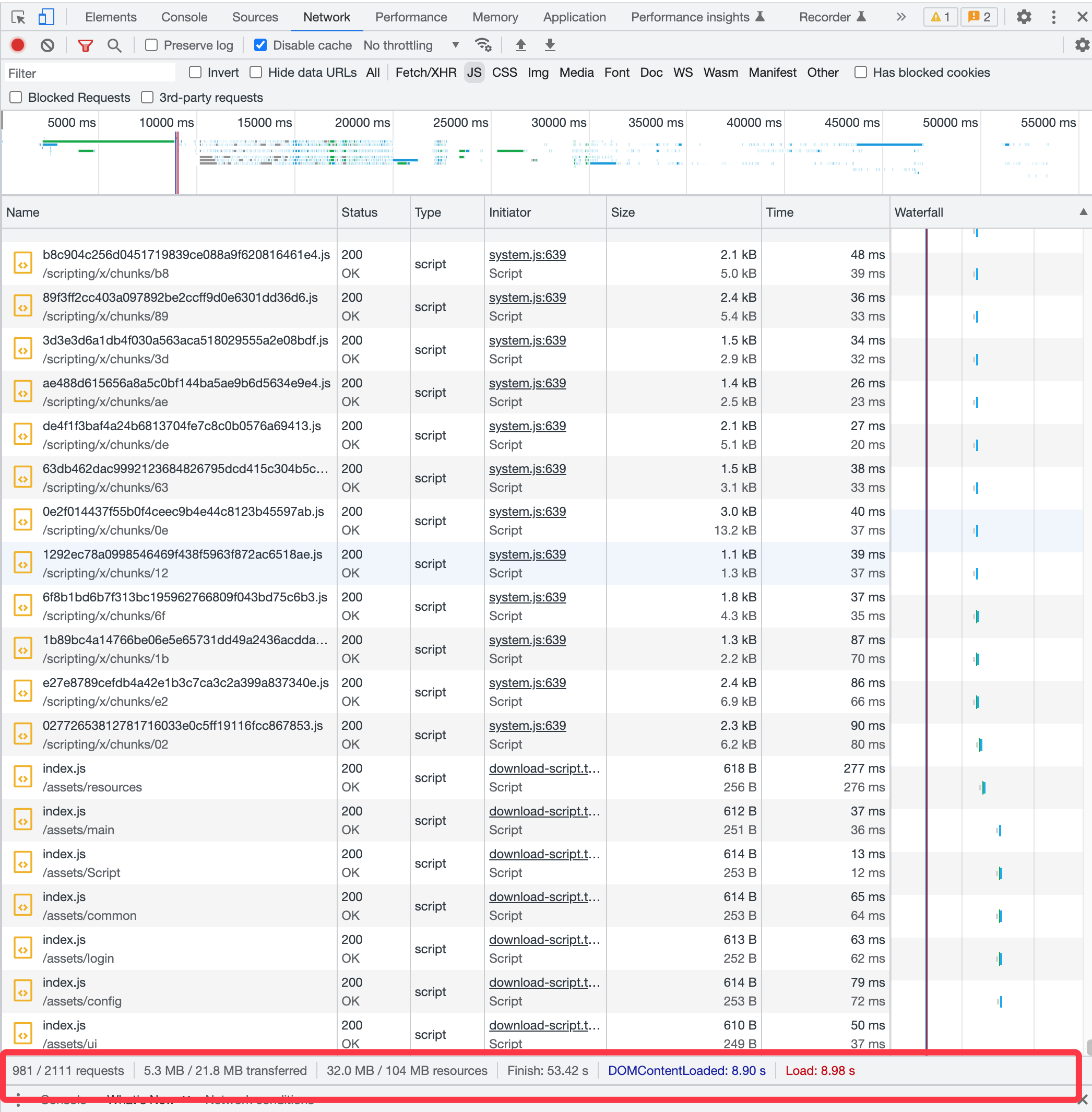Open the three-dot DevTools menu
Viewport: 1092px width, 1112px height.
(x=1053, y=17)
